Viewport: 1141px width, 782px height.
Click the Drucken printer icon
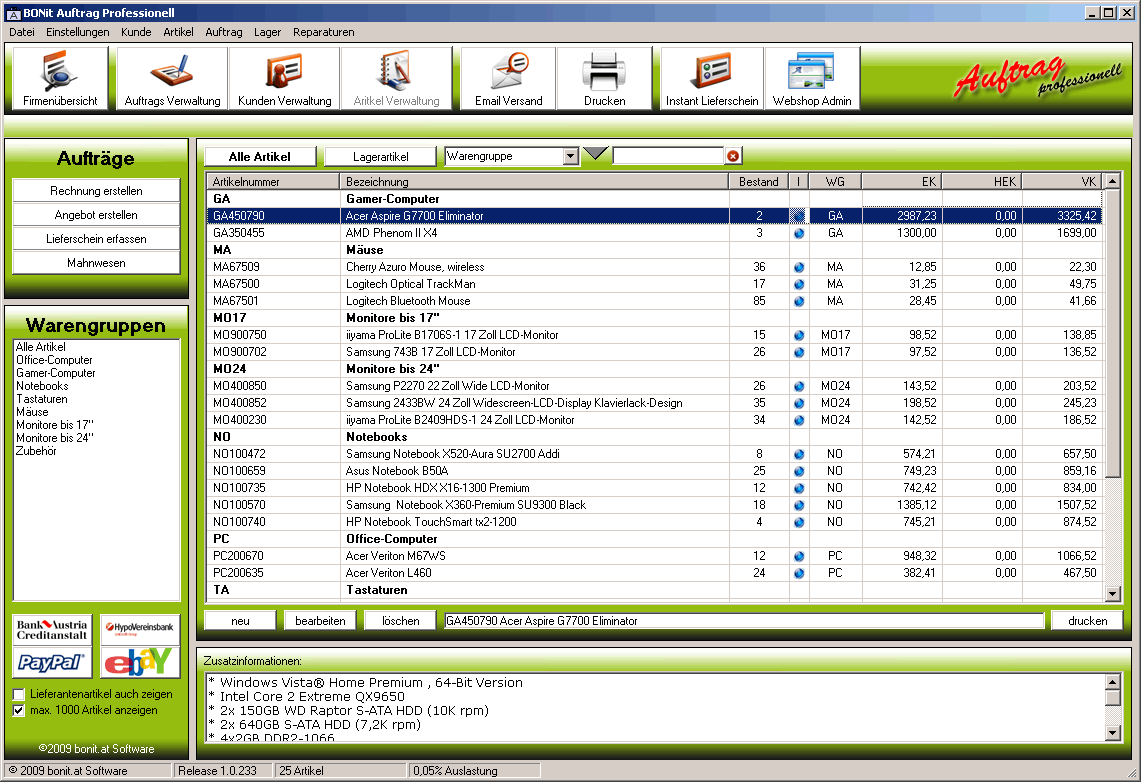point(604,79)
